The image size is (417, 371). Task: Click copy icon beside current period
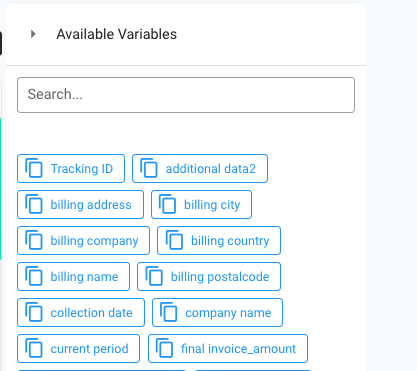[x=34, y=348]
